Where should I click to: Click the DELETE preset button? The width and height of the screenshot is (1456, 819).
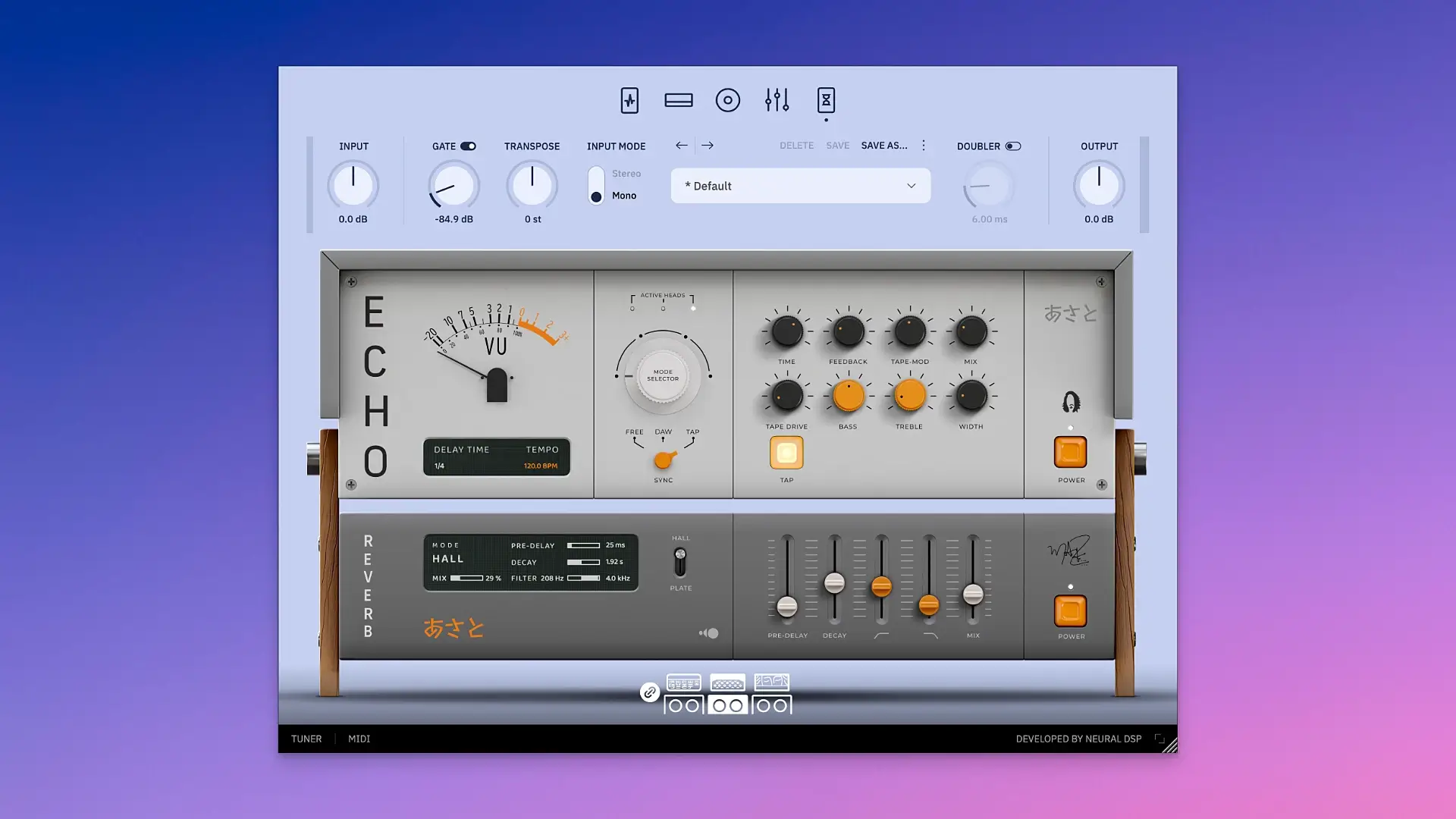pos(796,146)
